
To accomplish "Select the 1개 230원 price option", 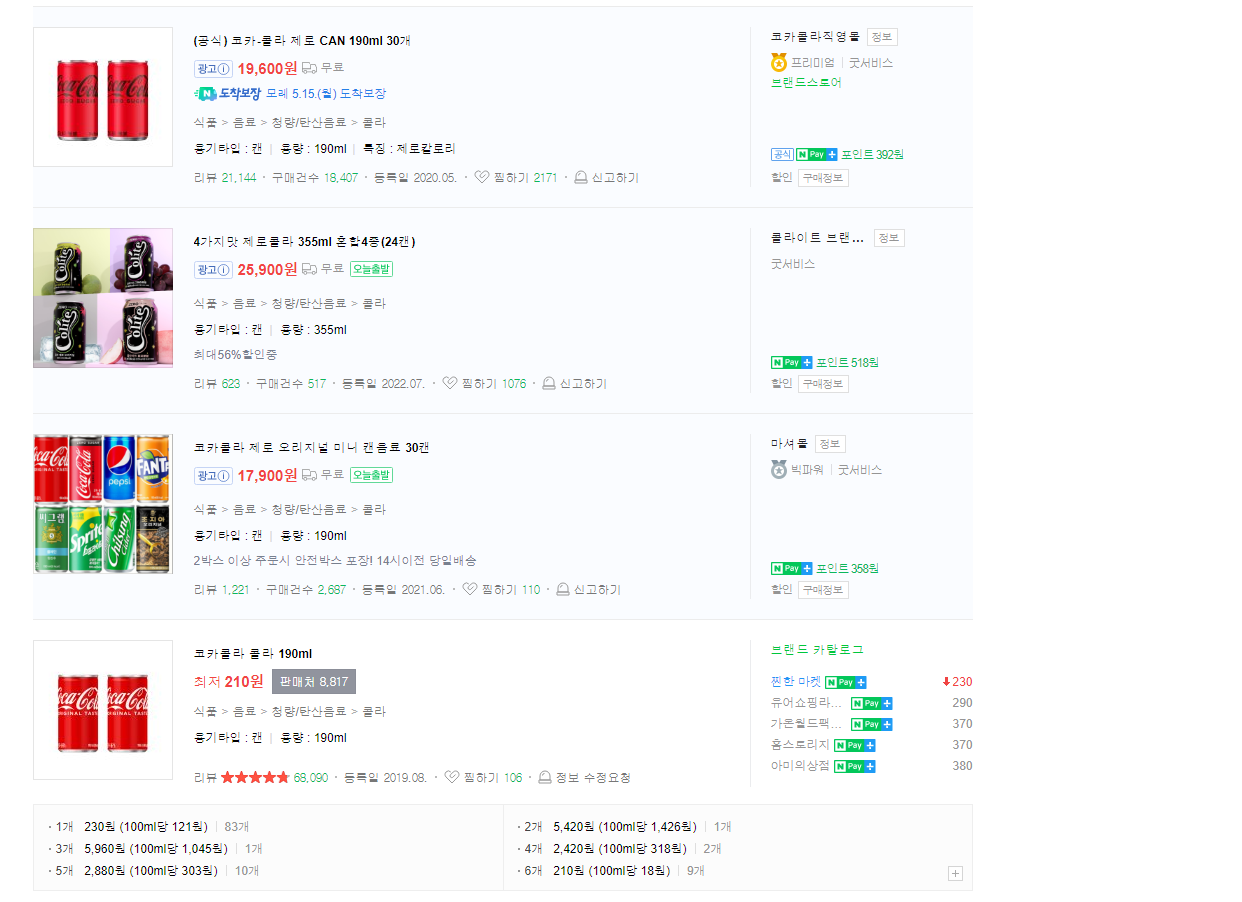I will pos(148,827).
